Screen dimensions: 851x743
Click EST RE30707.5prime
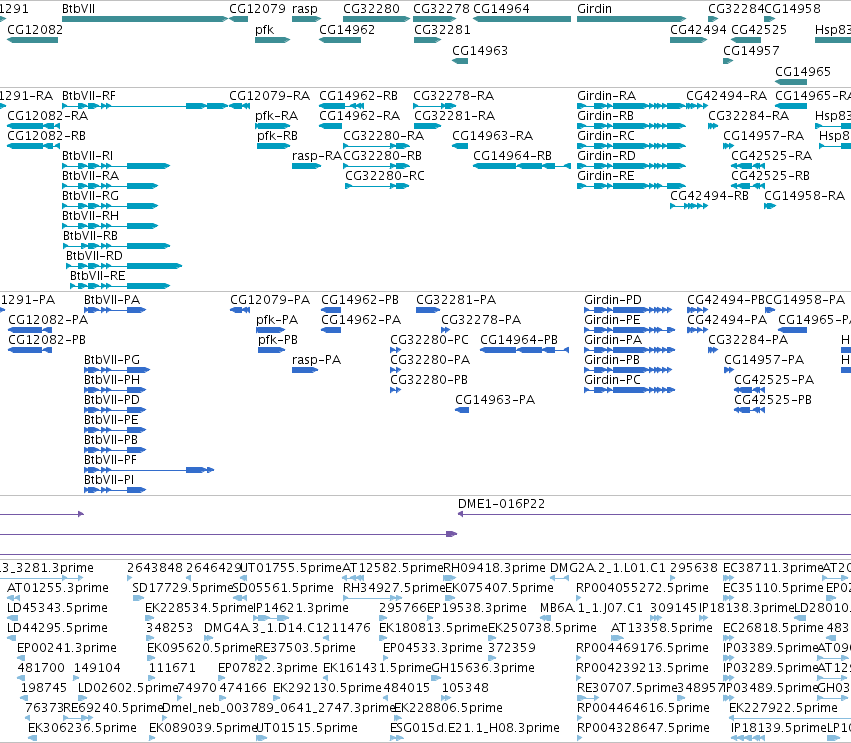(x=627, y=688)
